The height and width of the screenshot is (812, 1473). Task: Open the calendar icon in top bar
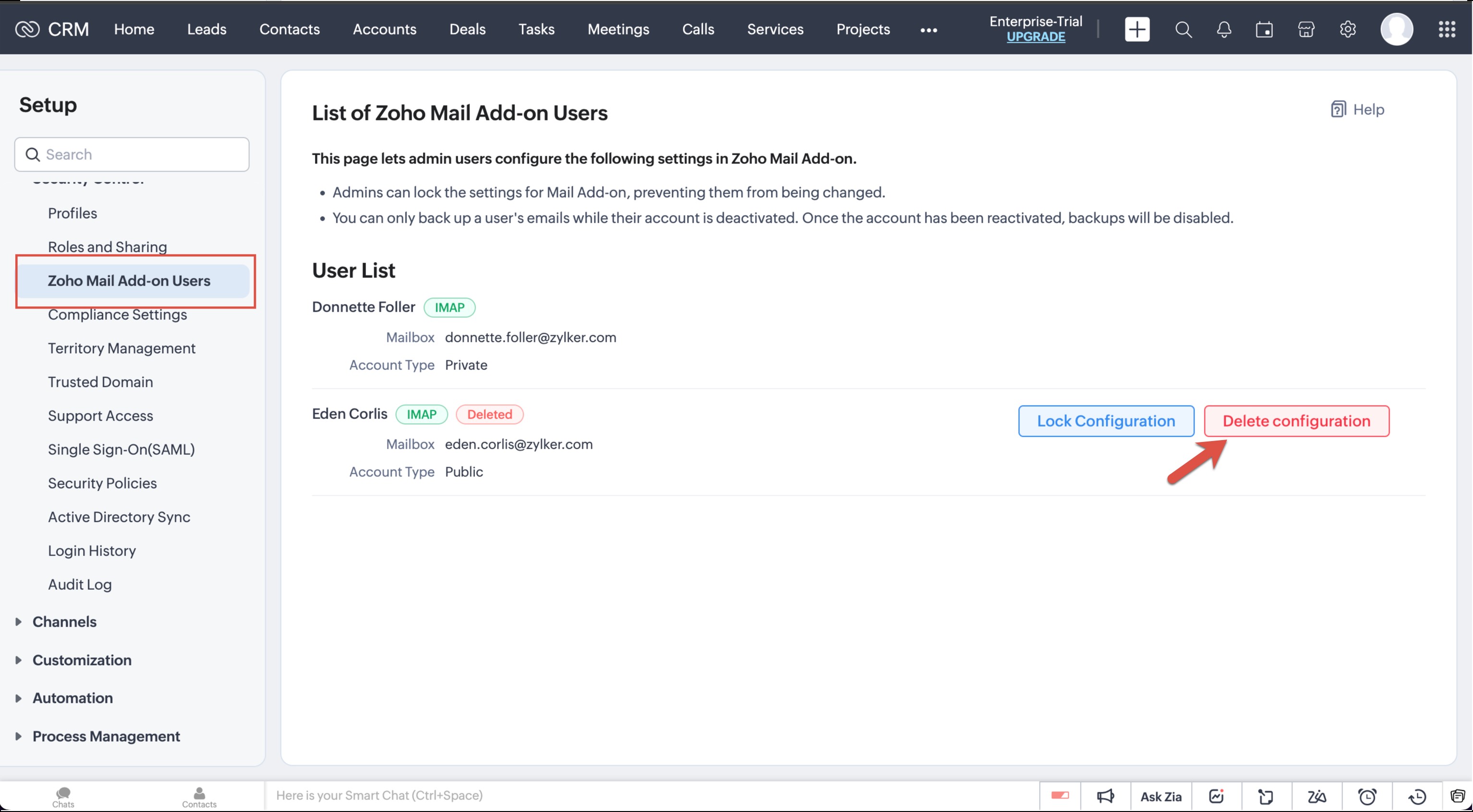tap(1264, 29)
